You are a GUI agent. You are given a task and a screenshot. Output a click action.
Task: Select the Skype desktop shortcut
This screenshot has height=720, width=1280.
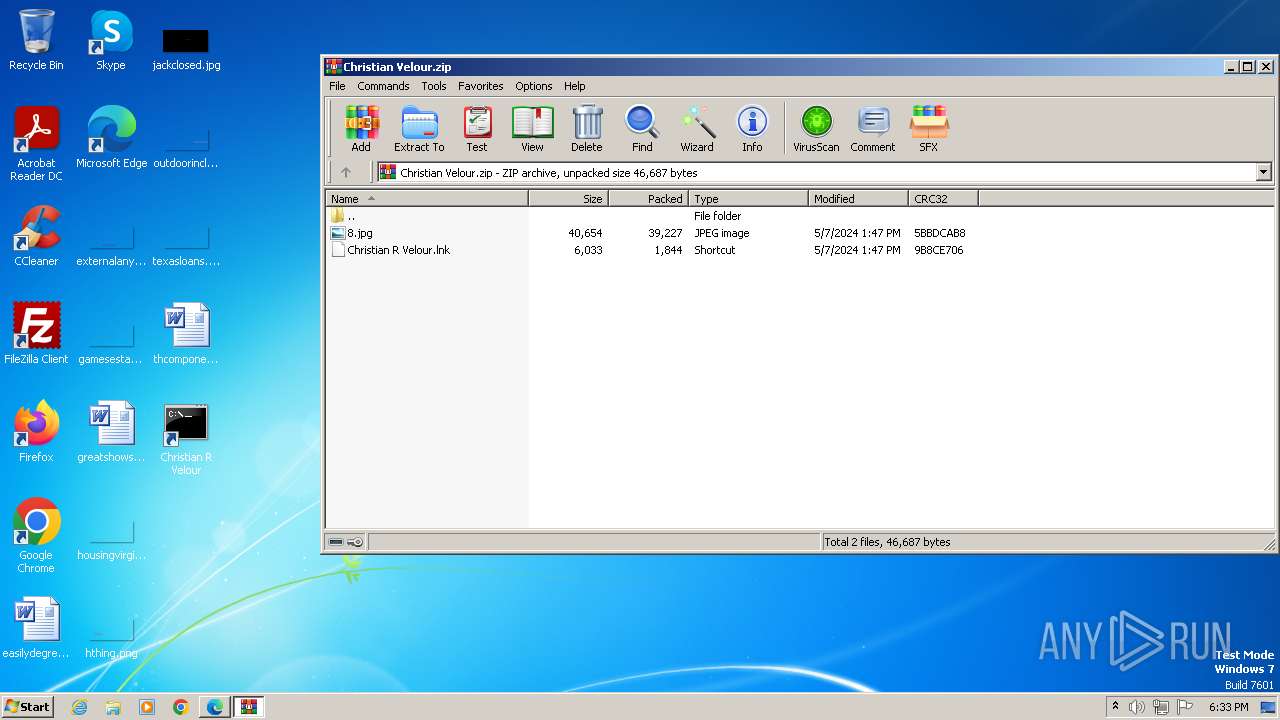110,40
